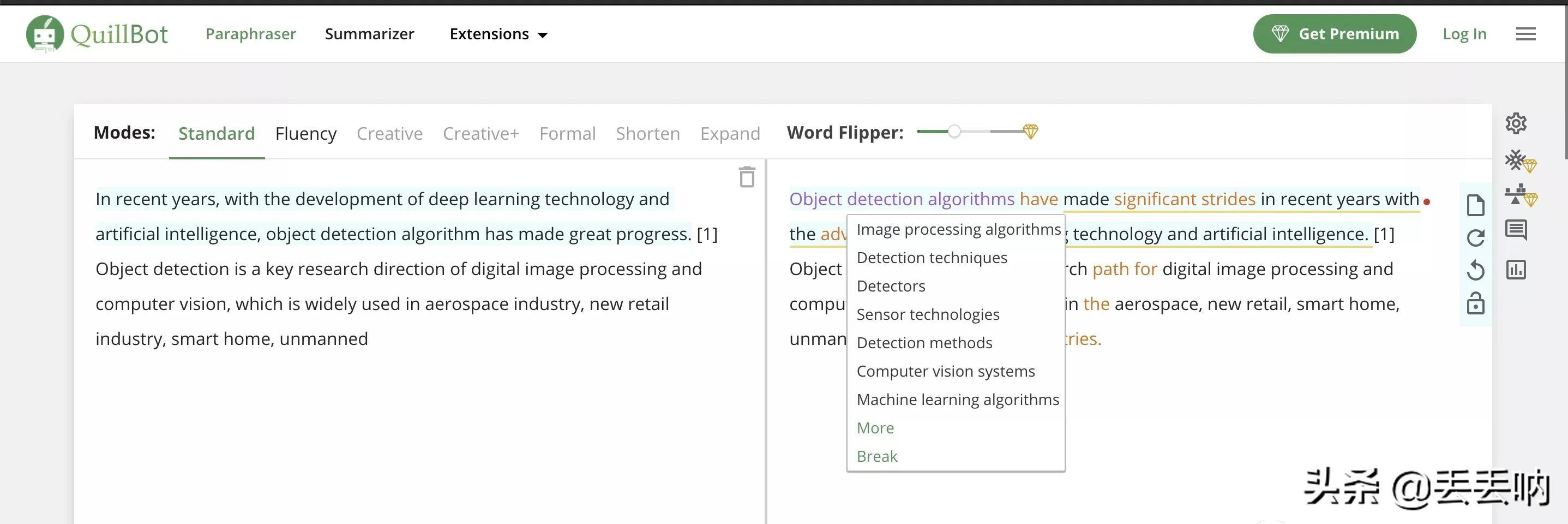
Task: Open the Summarizer page link
Action: pos(369,34)
